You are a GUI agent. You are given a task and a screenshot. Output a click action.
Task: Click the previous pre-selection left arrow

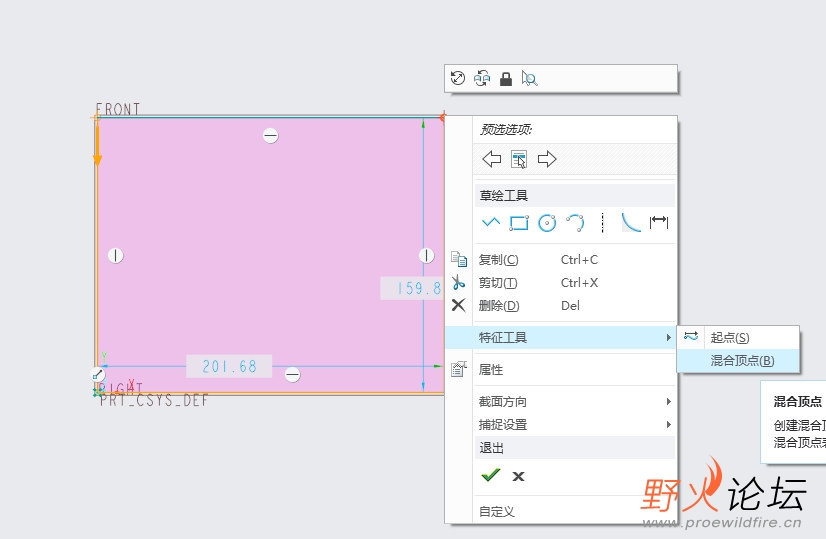(491, 159)
